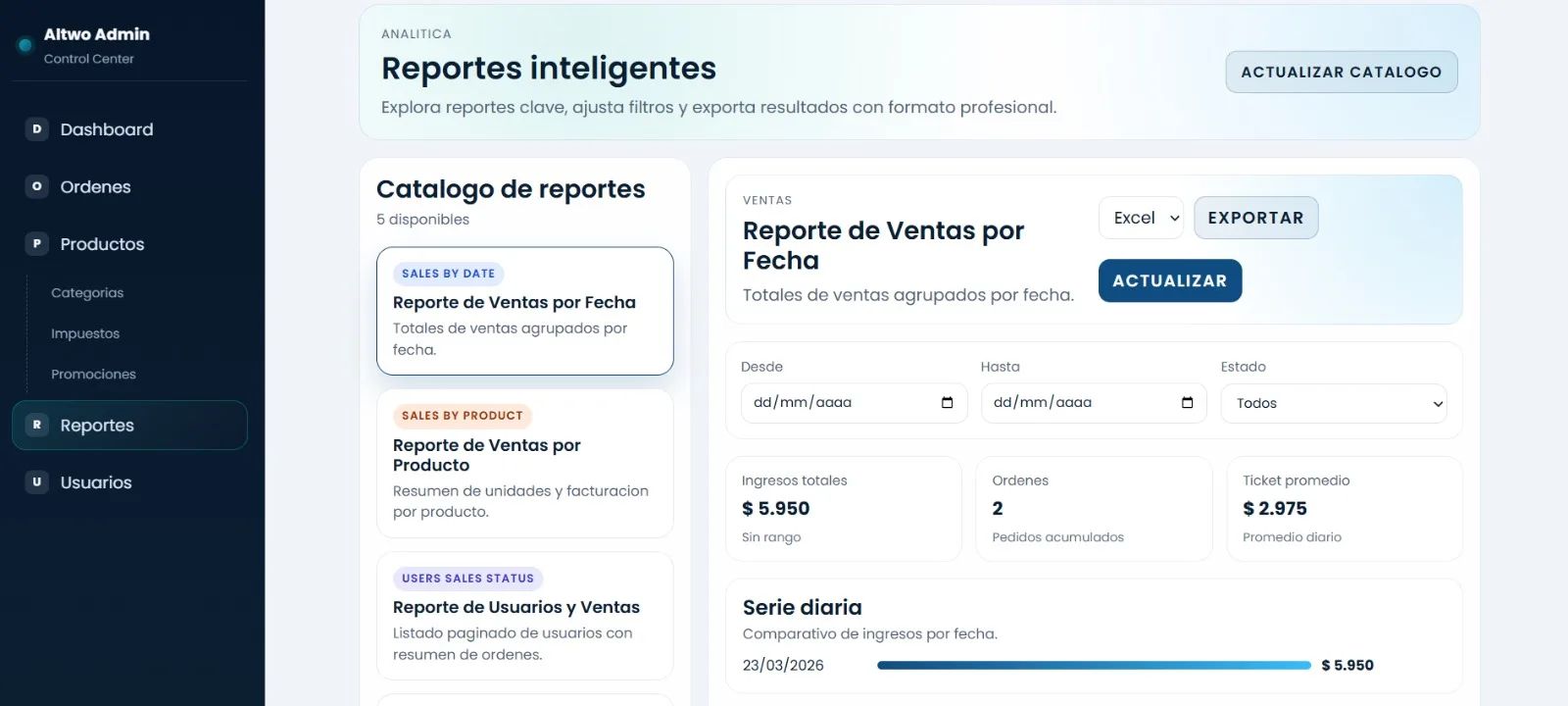The image size is (1568, 706).
Task: Click the O icon beside Ordenes
Action: click(37, 186)
